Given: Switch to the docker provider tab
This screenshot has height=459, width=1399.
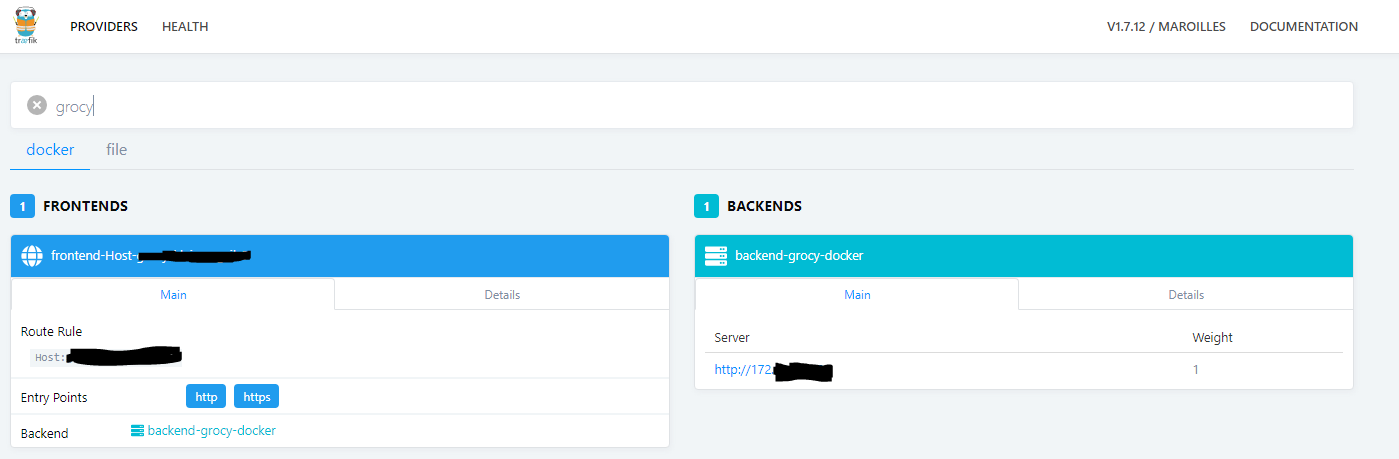Looking at the screenshot, I should (50, 150).
